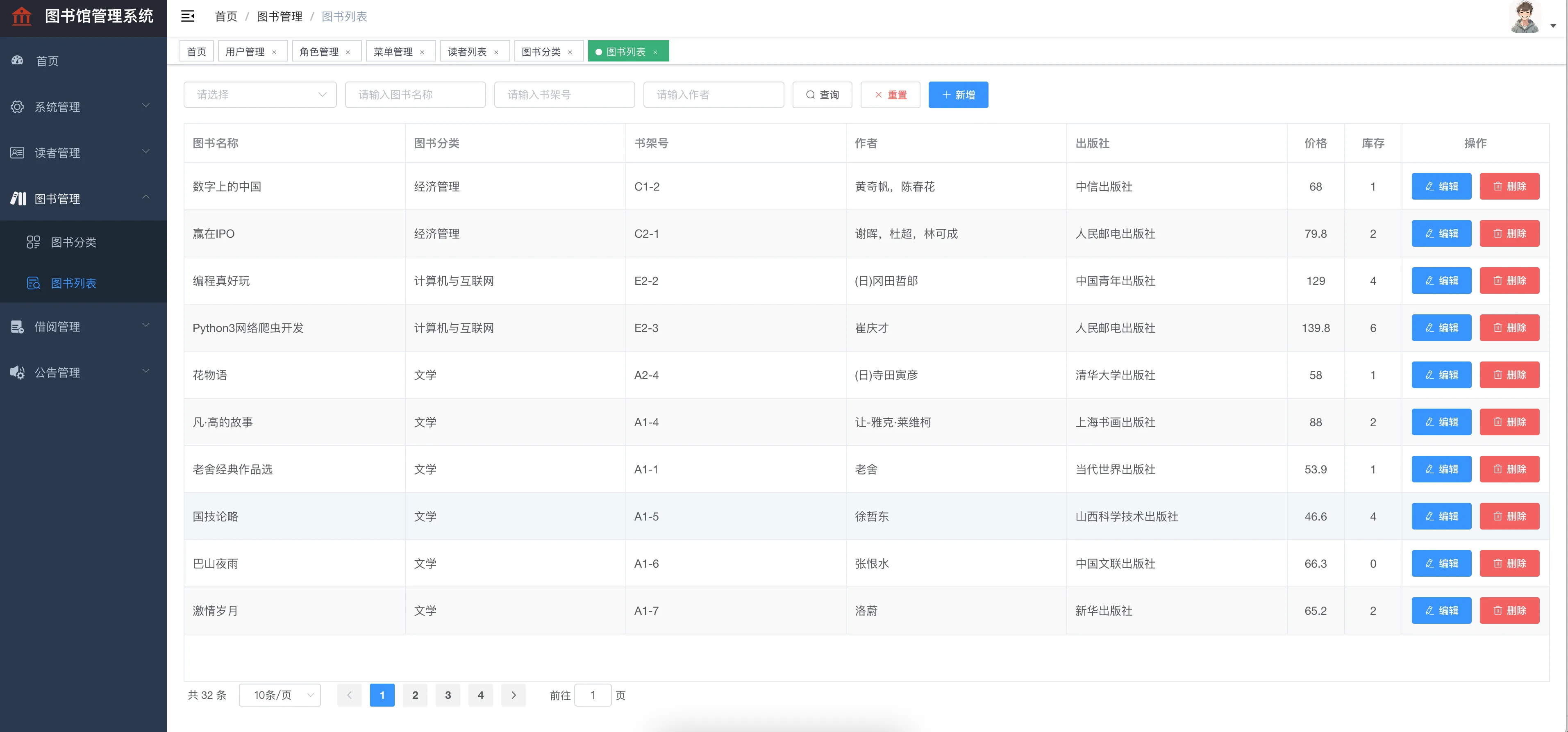
Task: Open the 请选择 category dropdown
Action: coord(260,95)
